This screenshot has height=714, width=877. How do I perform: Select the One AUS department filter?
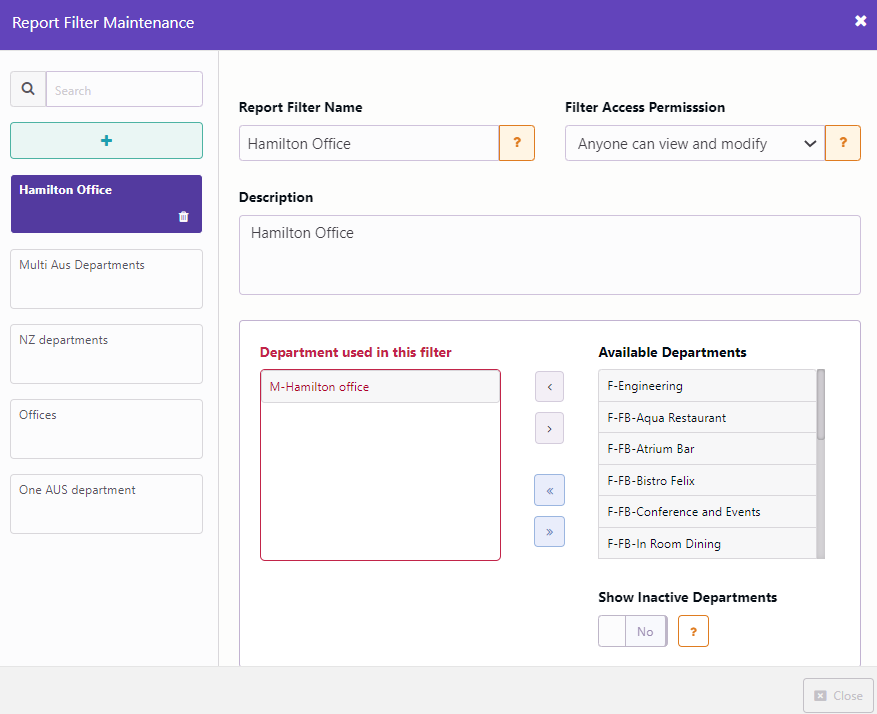[x=106, y=504]
